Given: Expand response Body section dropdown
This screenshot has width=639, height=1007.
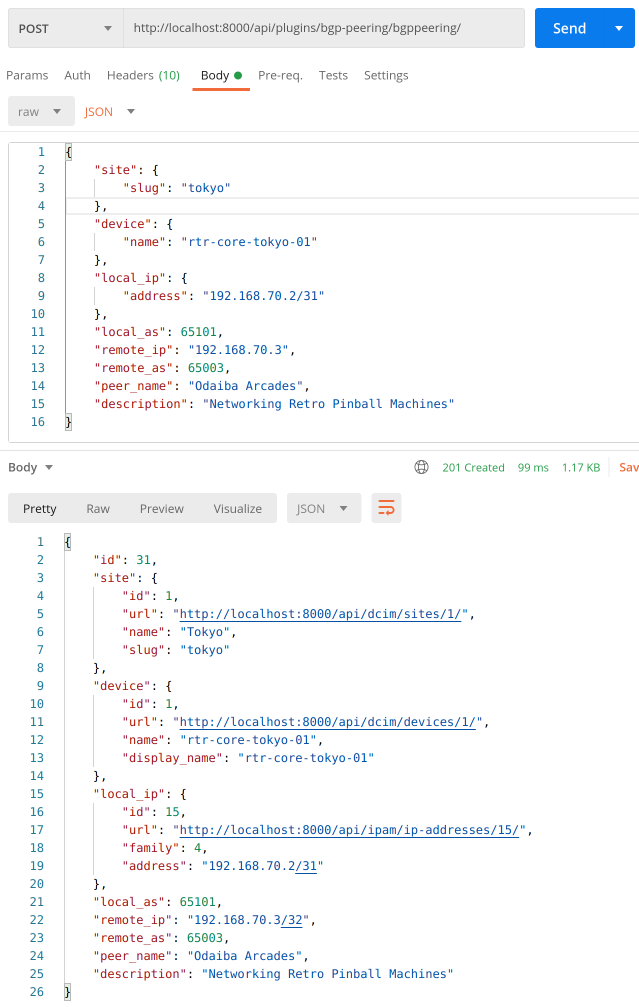Looking at the screenshot, I should click(30, 468).
